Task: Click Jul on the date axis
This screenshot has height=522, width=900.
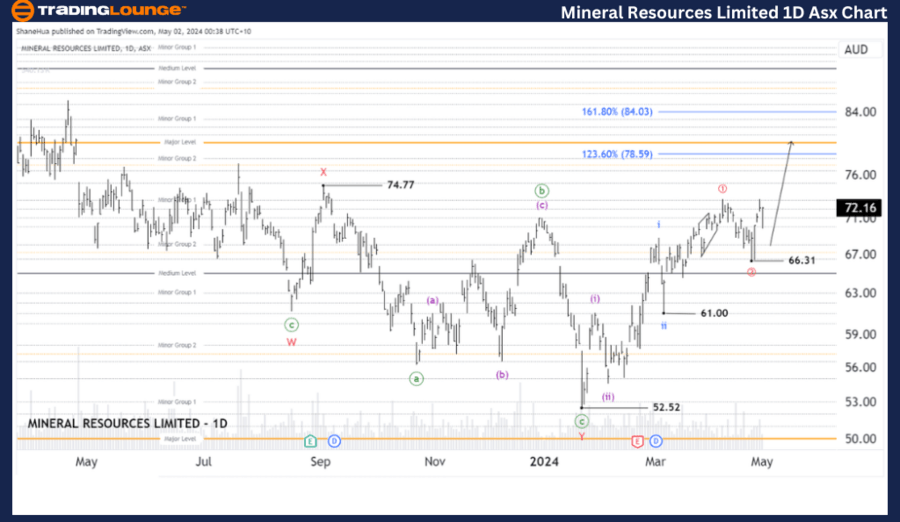Action: click(203, 462)
